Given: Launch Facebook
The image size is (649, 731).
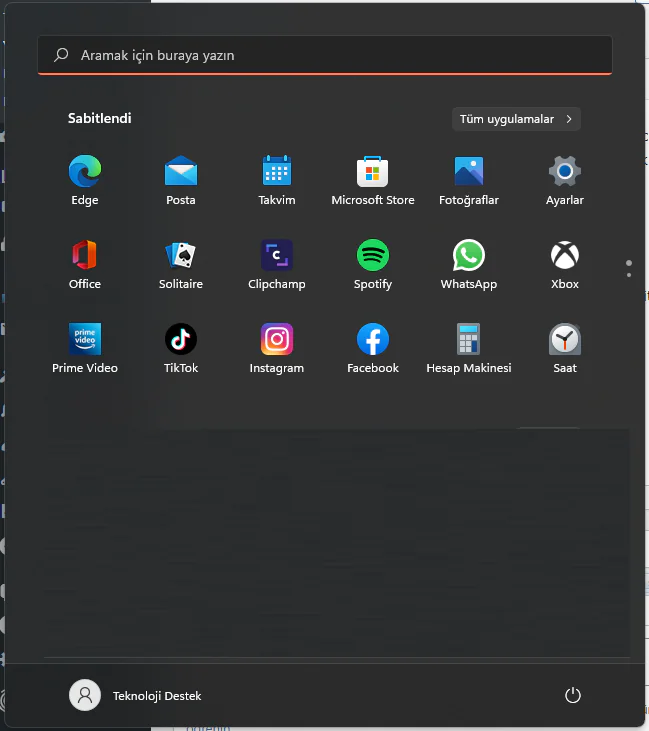Looking at the screenshot, I should pyautogui.click(x=373, y=348).
